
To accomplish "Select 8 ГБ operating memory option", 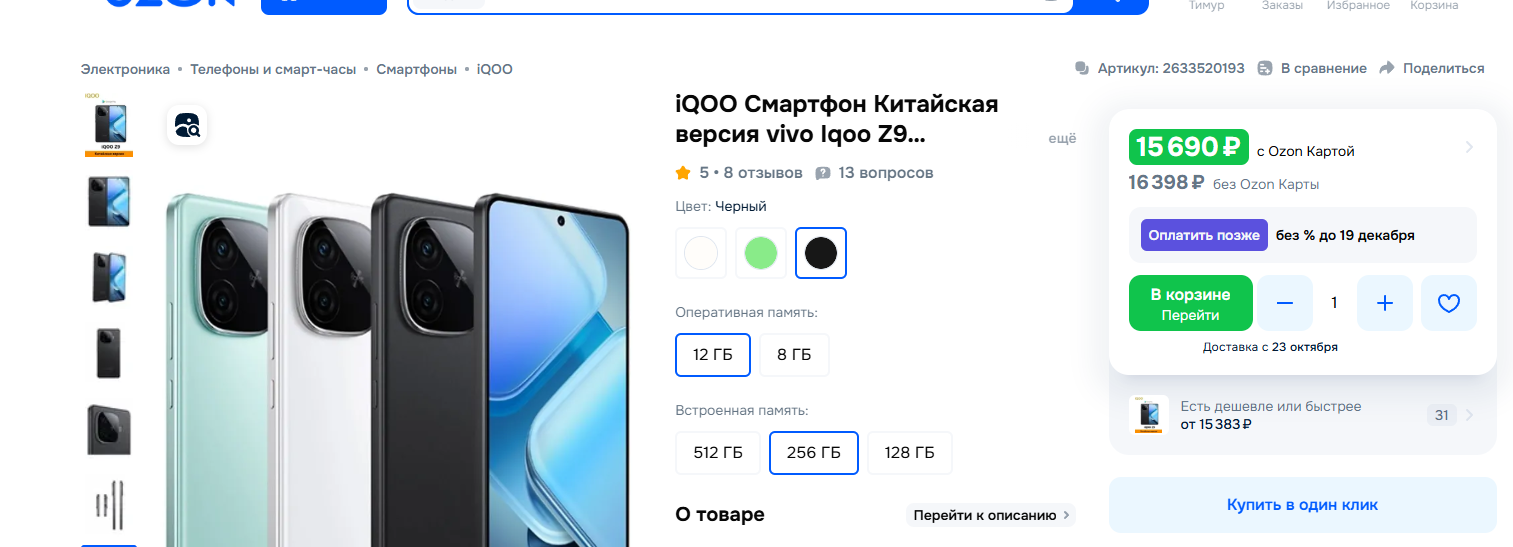I will click(794, 355).
